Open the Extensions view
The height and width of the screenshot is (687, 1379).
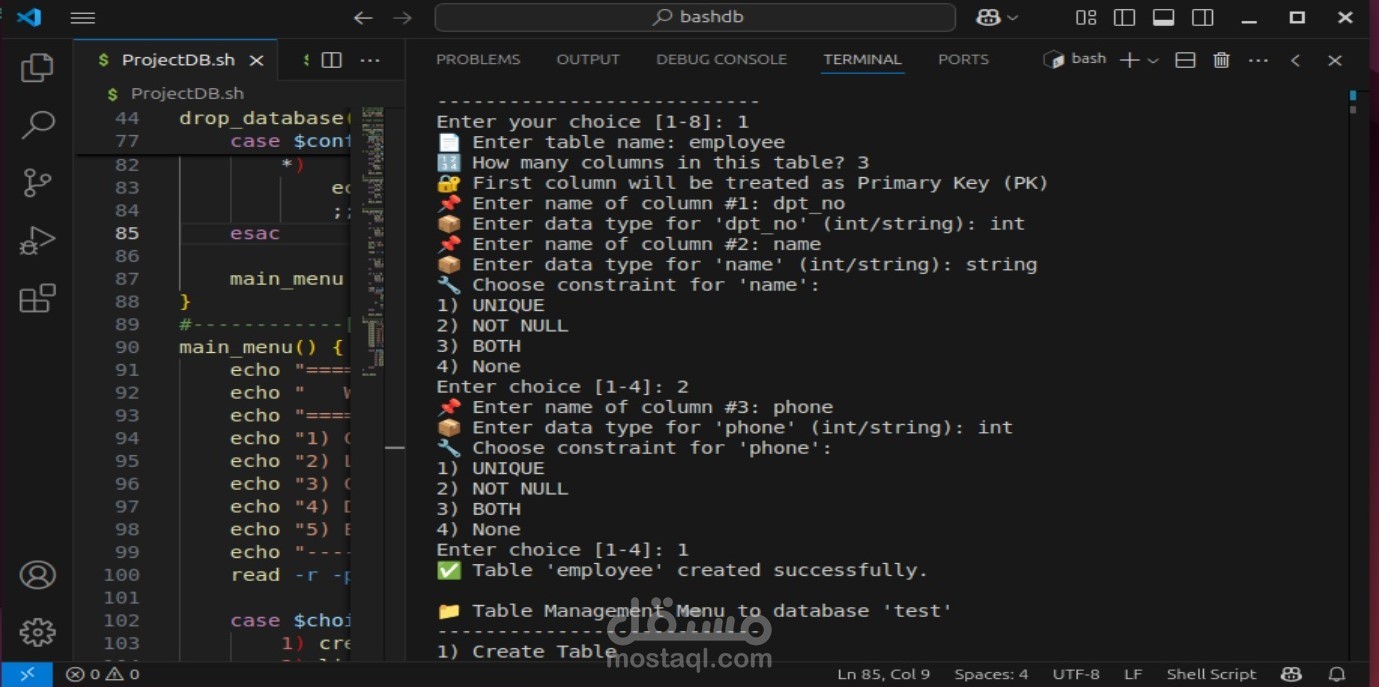pyautogui.click(x=37, y=299)
